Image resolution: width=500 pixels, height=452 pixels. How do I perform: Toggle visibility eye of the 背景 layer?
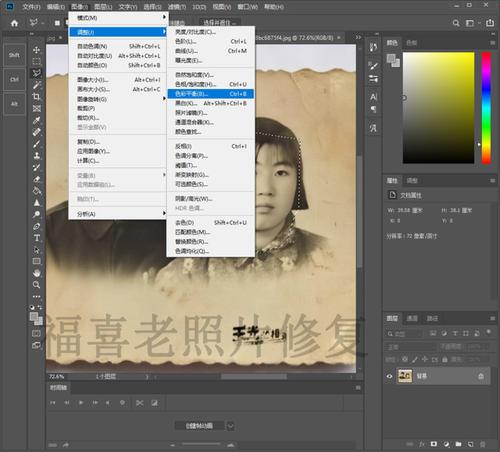pos(389,376)
